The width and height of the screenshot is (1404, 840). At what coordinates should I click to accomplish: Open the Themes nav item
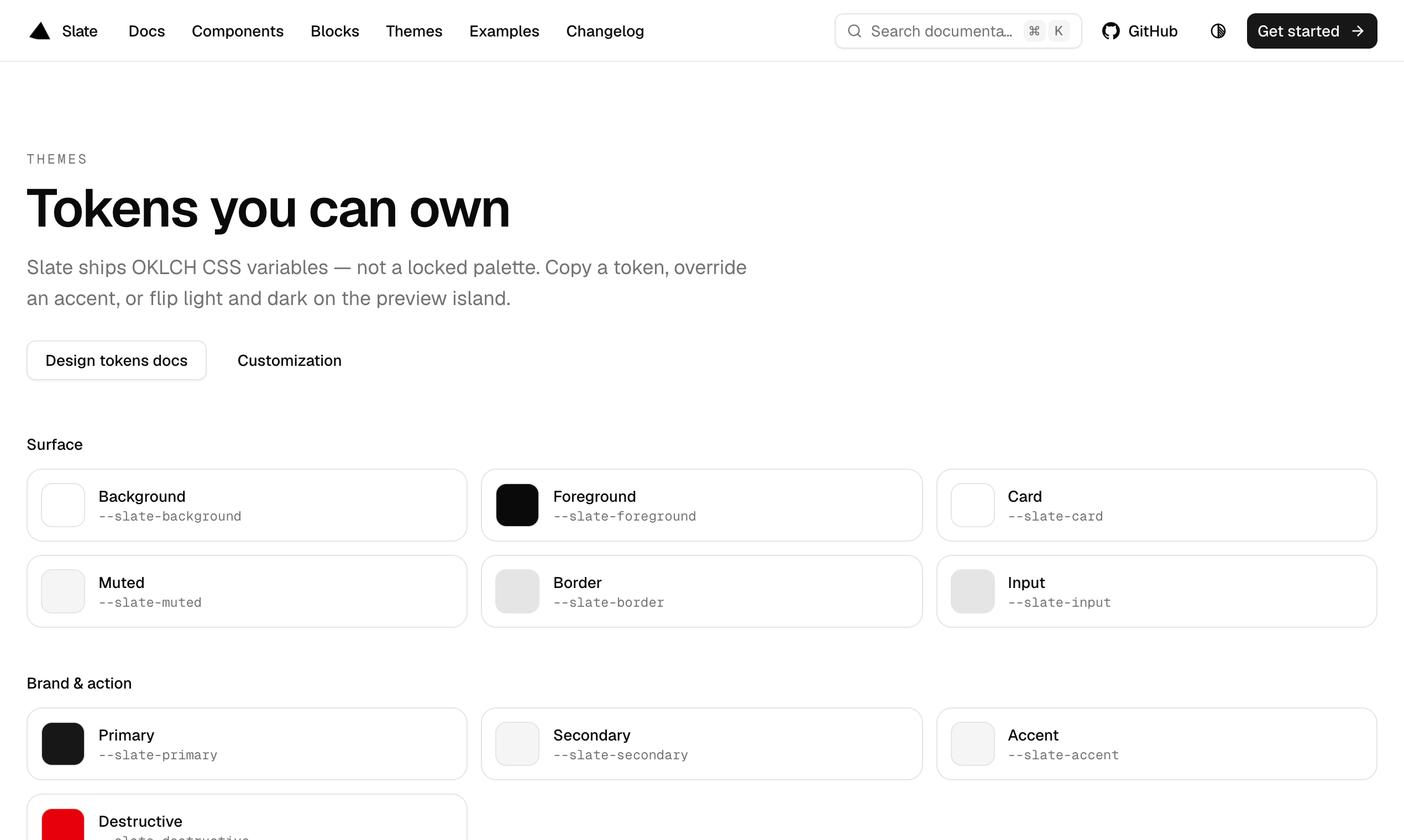point(414,31)
